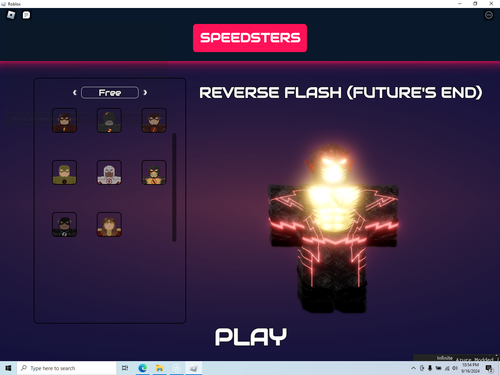Click the glowing Reverse Flash character model

click(x=333, y=228)
